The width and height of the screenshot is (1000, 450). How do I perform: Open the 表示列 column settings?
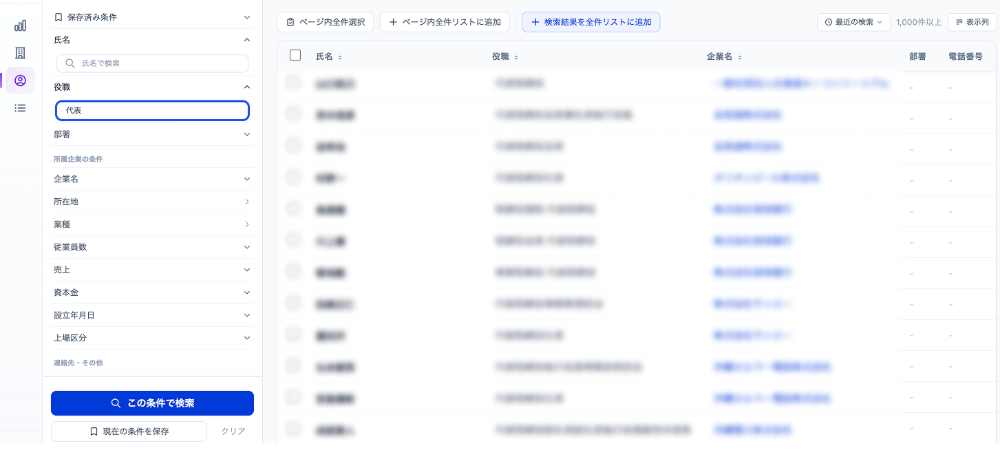pos(972,22)
